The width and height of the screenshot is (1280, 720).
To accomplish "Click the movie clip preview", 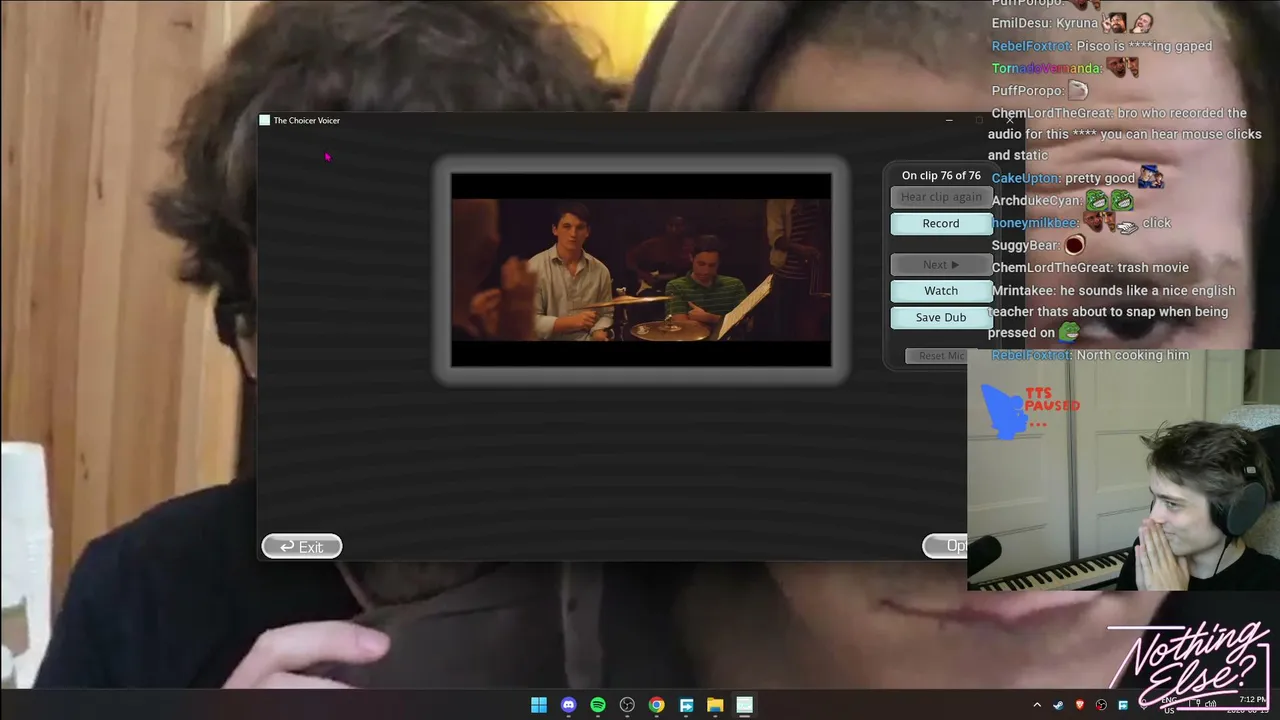I will pyautogui.click(x=641, y=270).
